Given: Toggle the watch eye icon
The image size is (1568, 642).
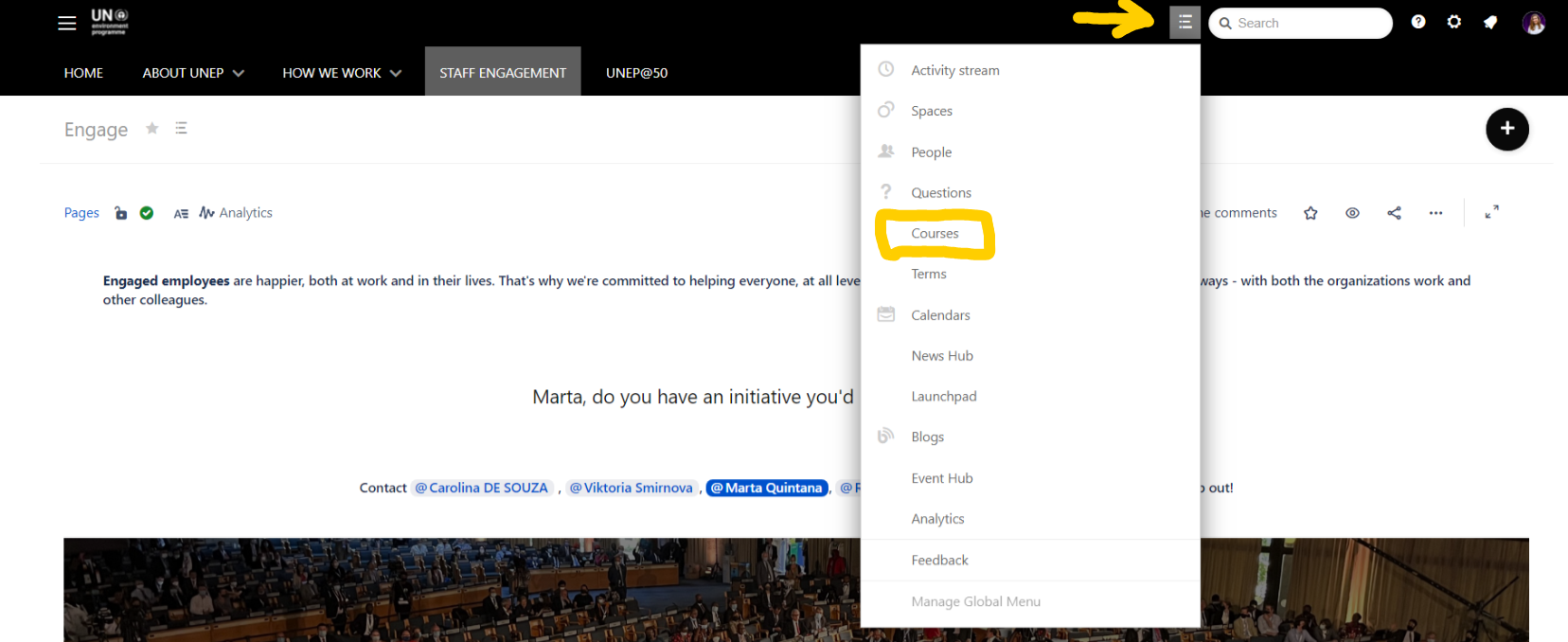Looking at the screenshot, I should tap(1352, 213).
